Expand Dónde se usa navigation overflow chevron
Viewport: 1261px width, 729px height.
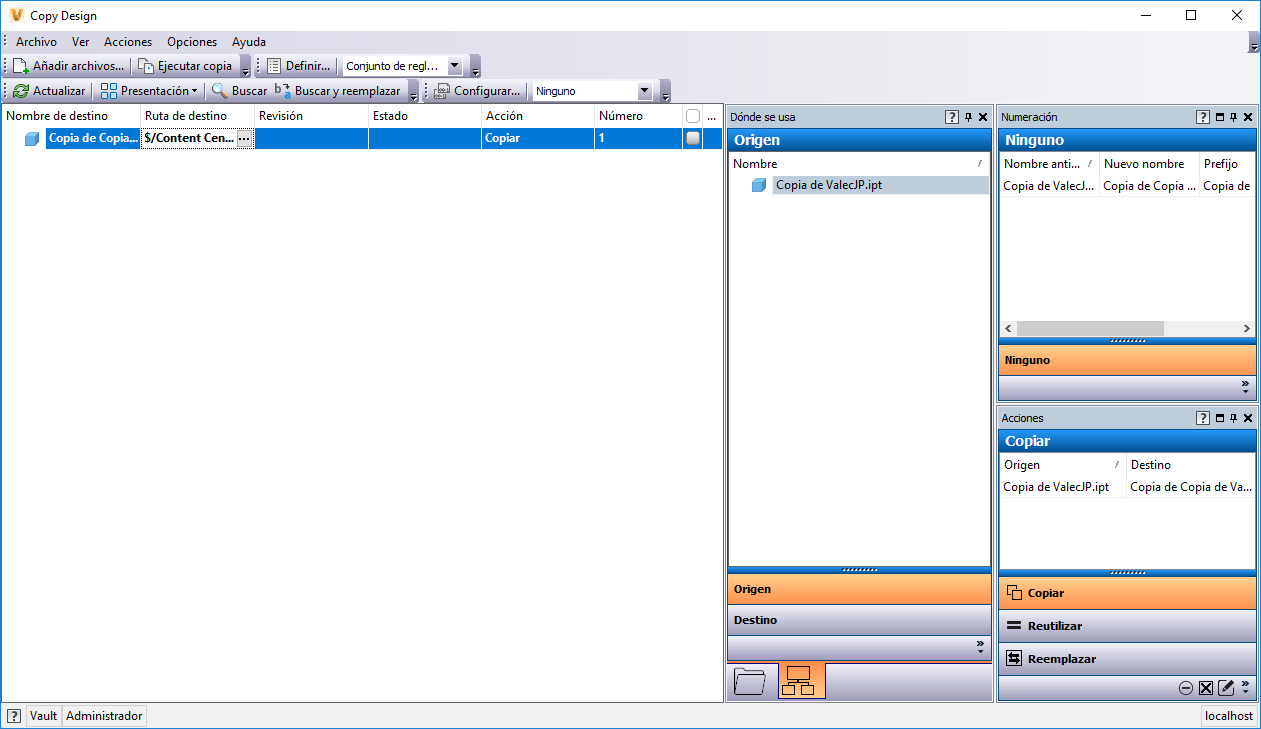(980, 648)
